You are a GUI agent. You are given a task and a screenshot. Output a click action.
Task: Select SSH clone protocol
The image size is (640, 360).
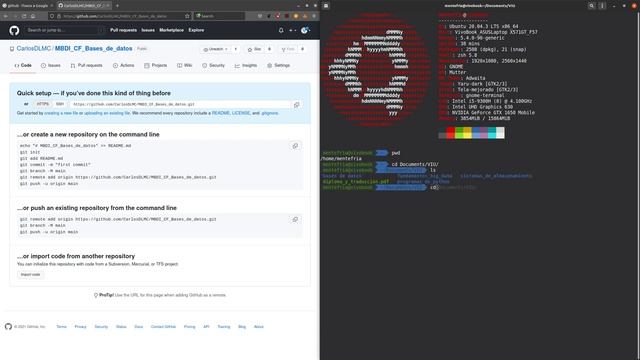click(60, 104)
